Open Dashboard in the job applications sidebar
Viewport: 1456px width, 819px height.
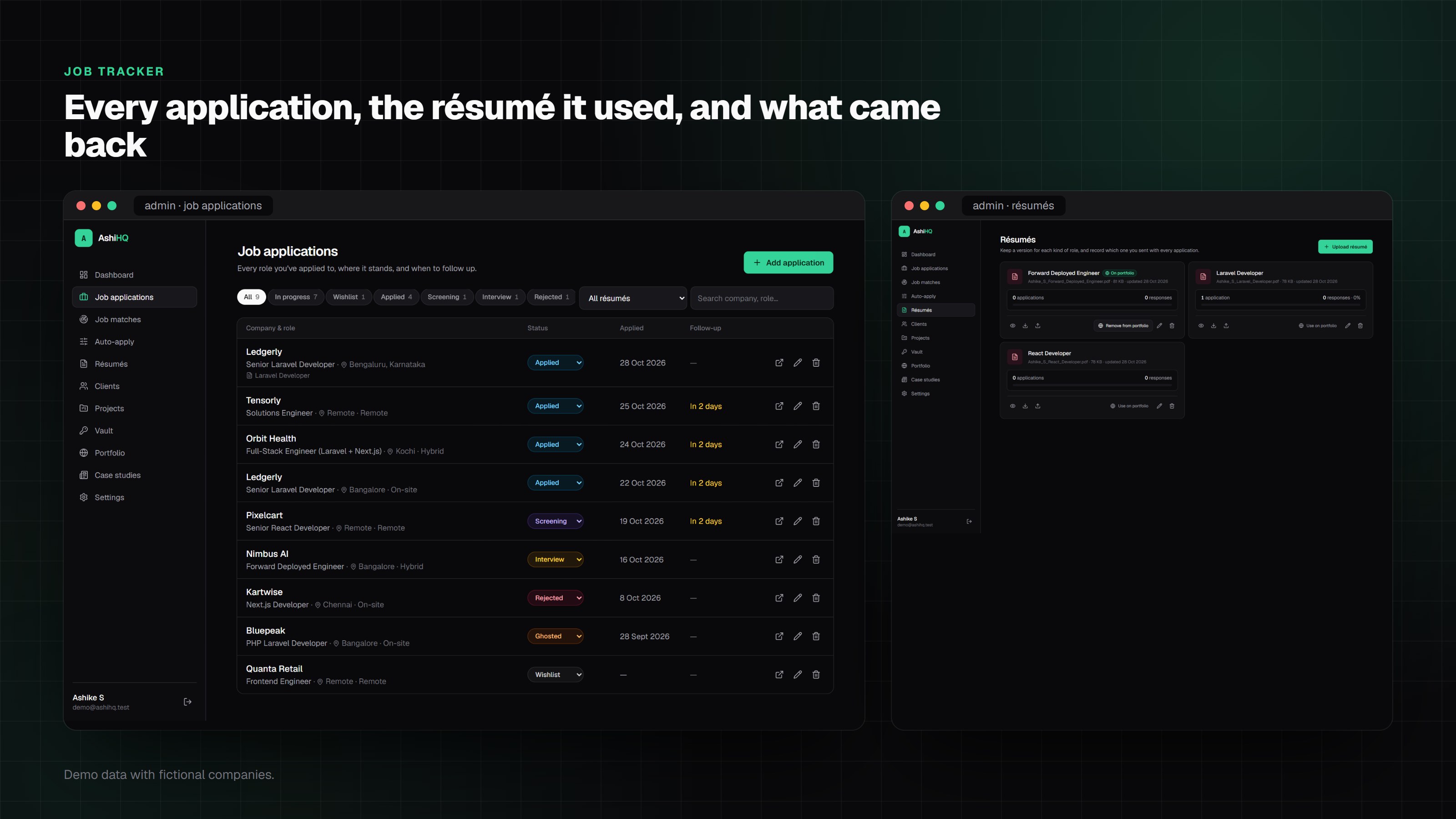[x=135, y=275]
